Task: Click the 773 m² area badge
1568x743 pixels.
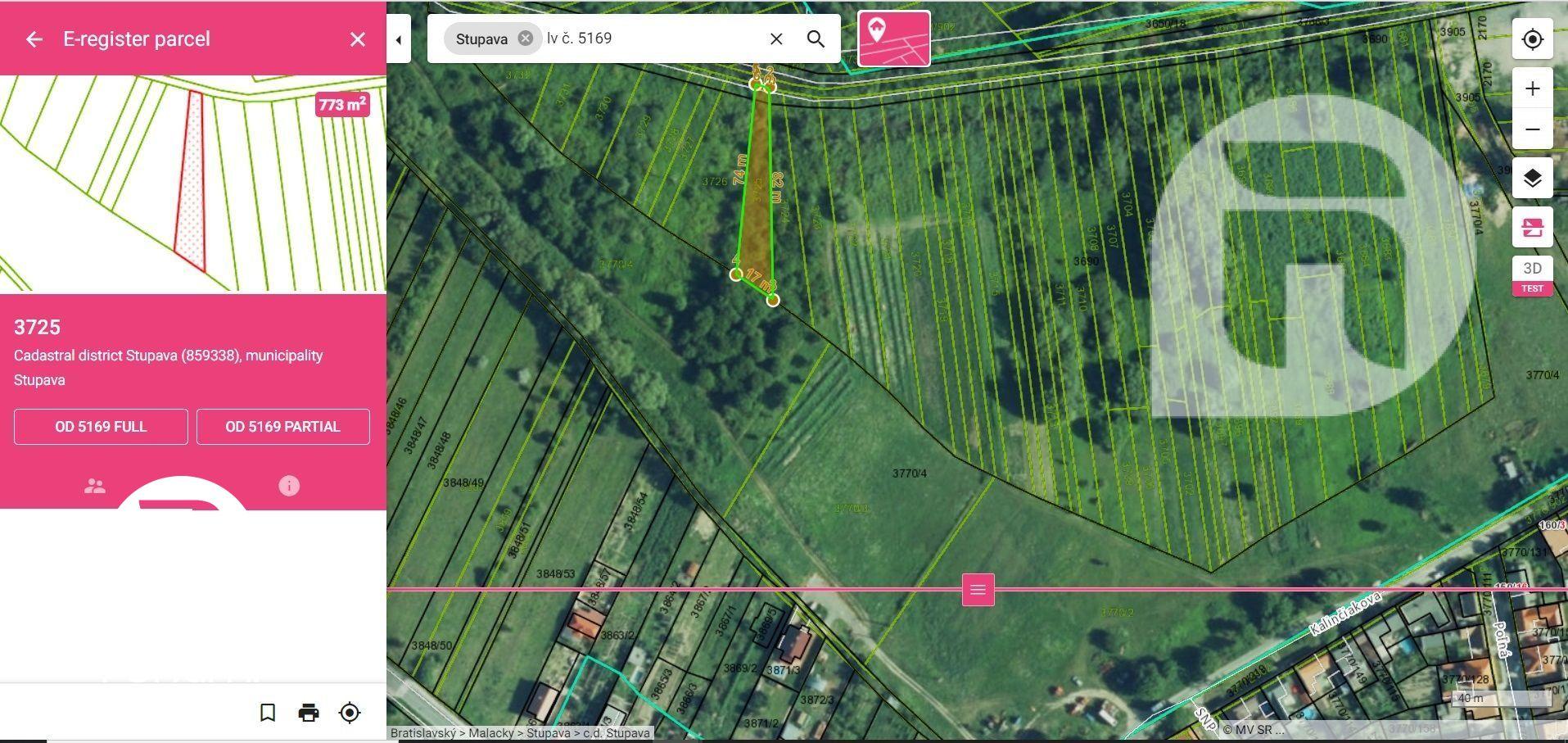Action: click(342, 105)
